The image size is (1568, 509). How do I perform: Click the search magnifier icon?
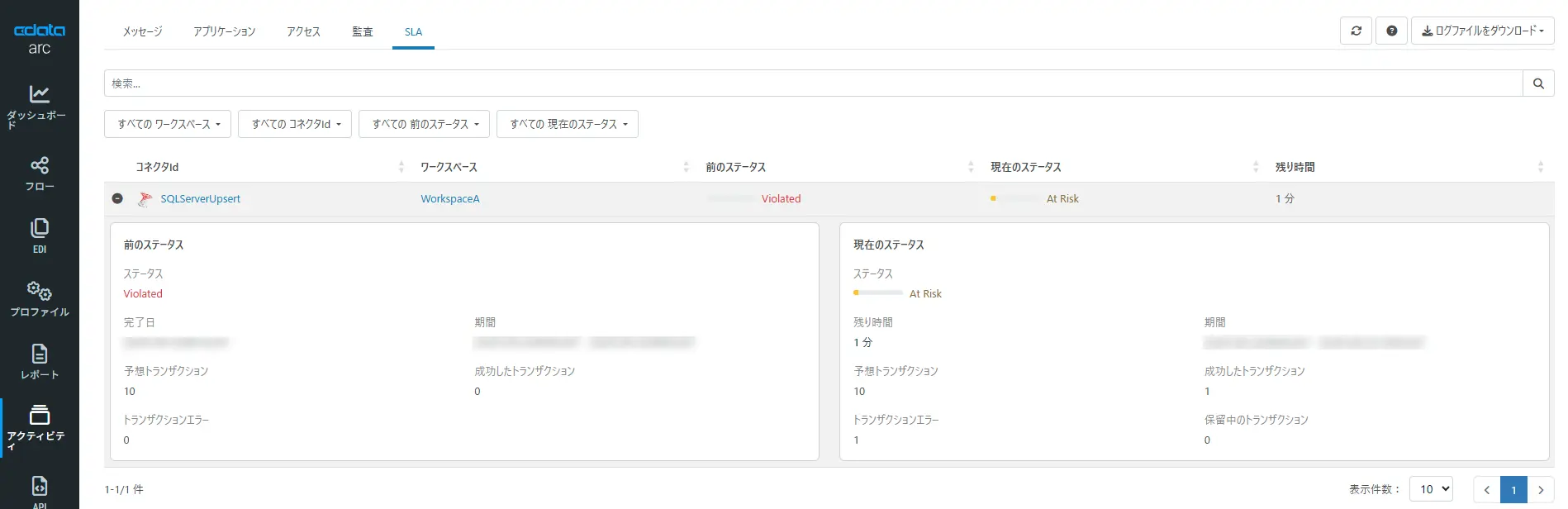pos(1538,83)
